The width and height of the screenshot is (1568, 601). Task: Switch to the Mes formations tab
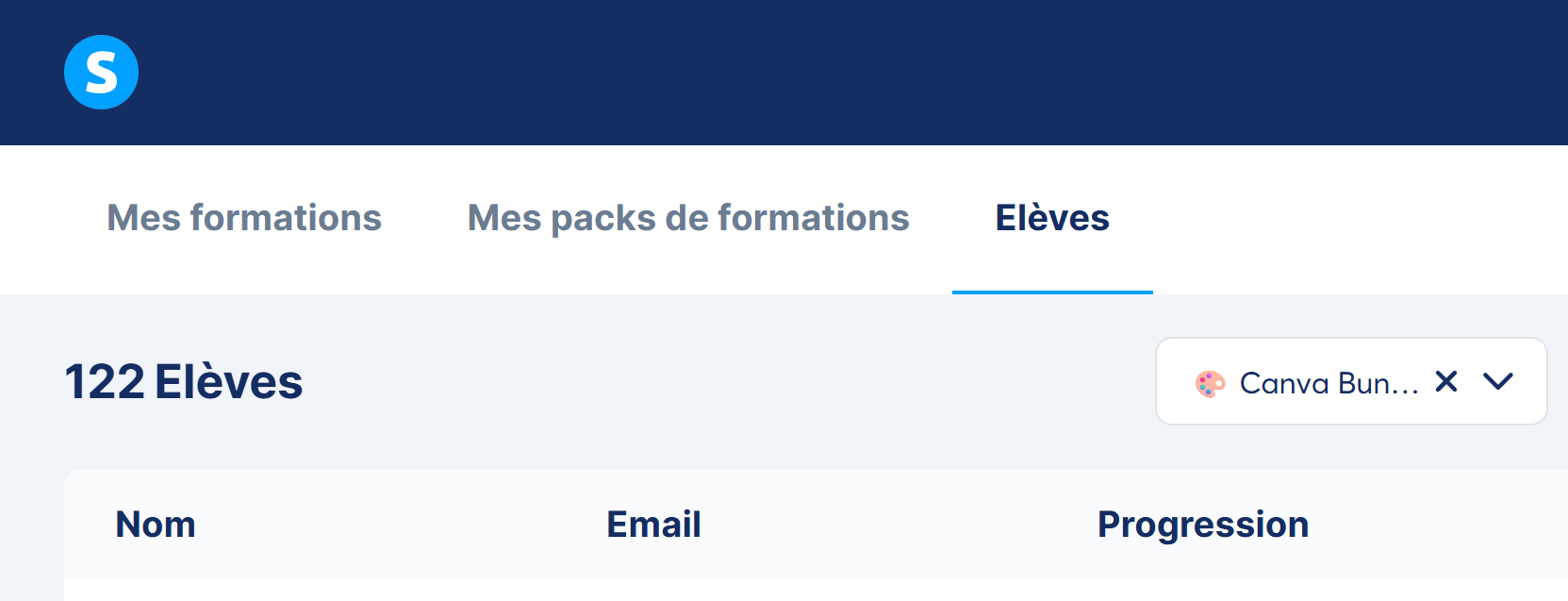pyautogui.click(x=244, y=218)
